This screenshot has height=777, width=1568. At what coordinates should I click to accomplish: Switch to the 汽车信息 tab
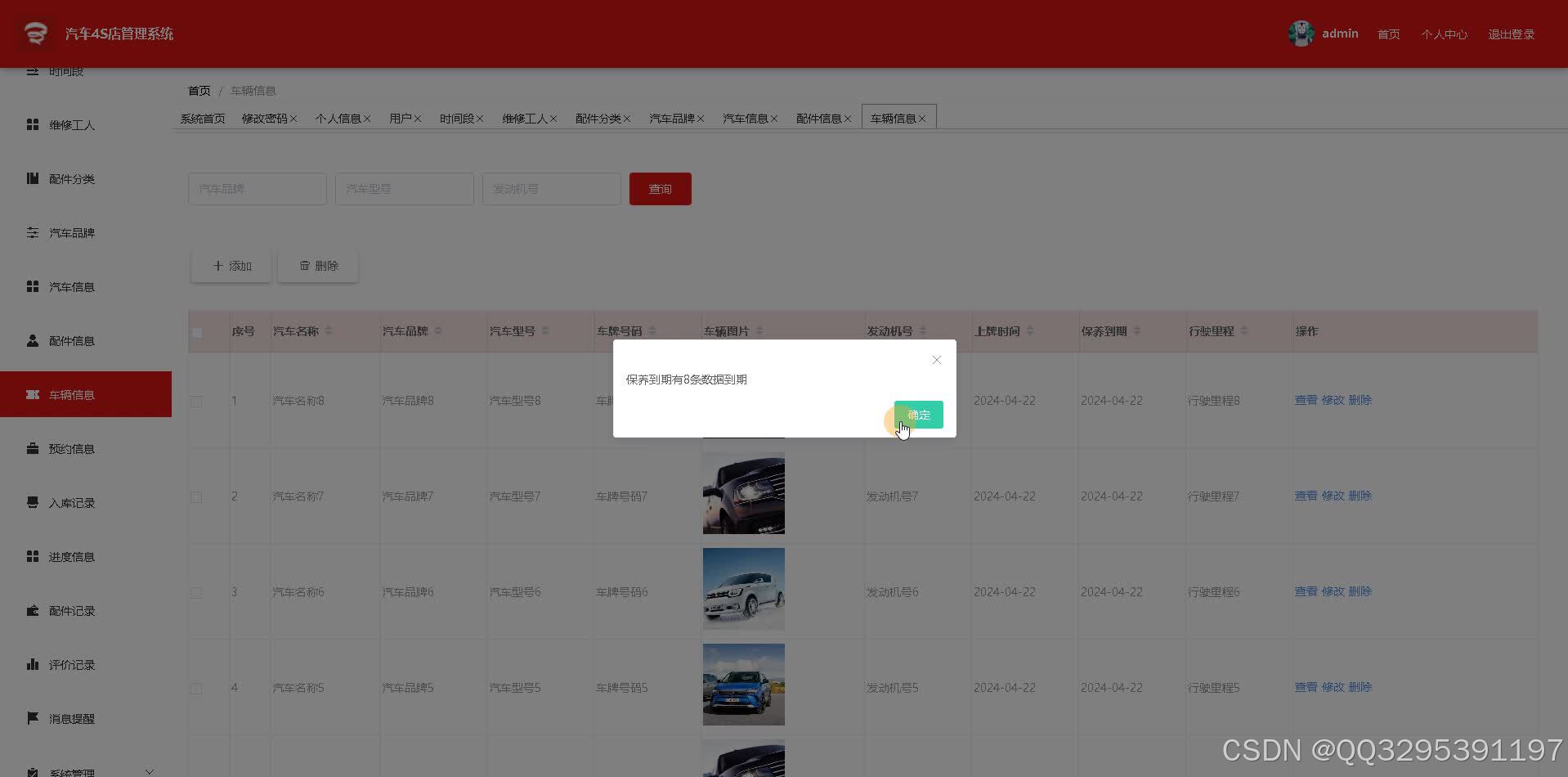746,118
